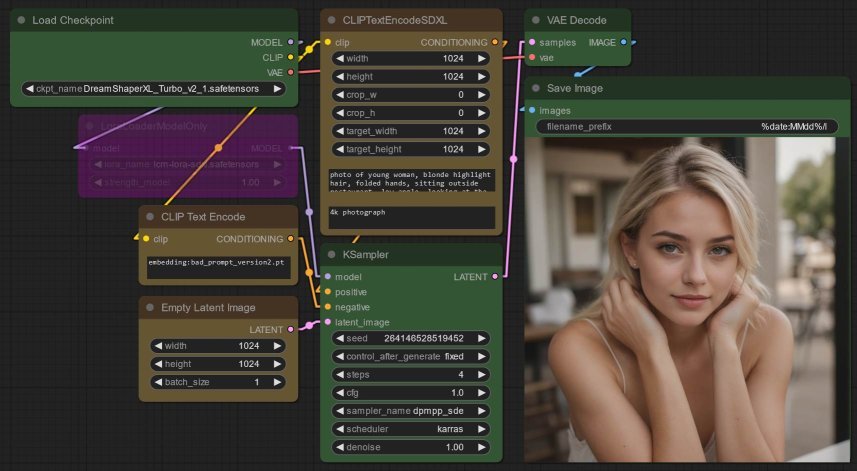Switch to next scheduler with scheduler right arrow
Screen dimensions: 857x471
tap(482, 429)
